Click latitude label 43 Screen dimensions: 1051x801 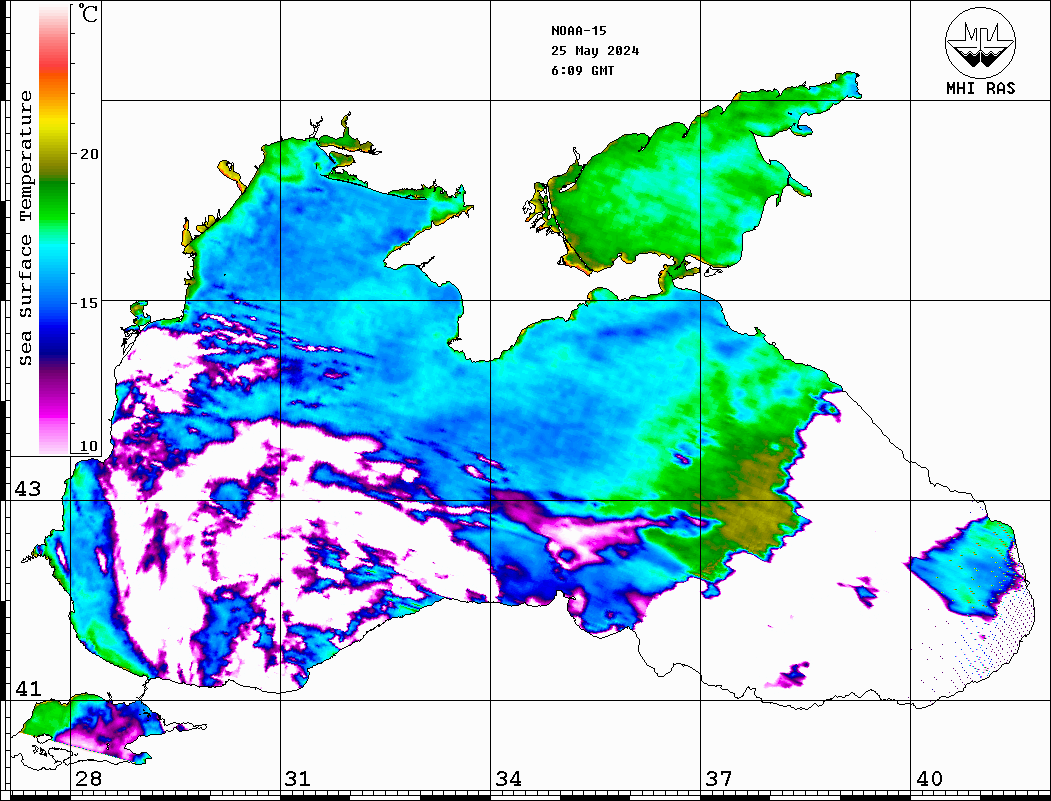pos(28,489)
